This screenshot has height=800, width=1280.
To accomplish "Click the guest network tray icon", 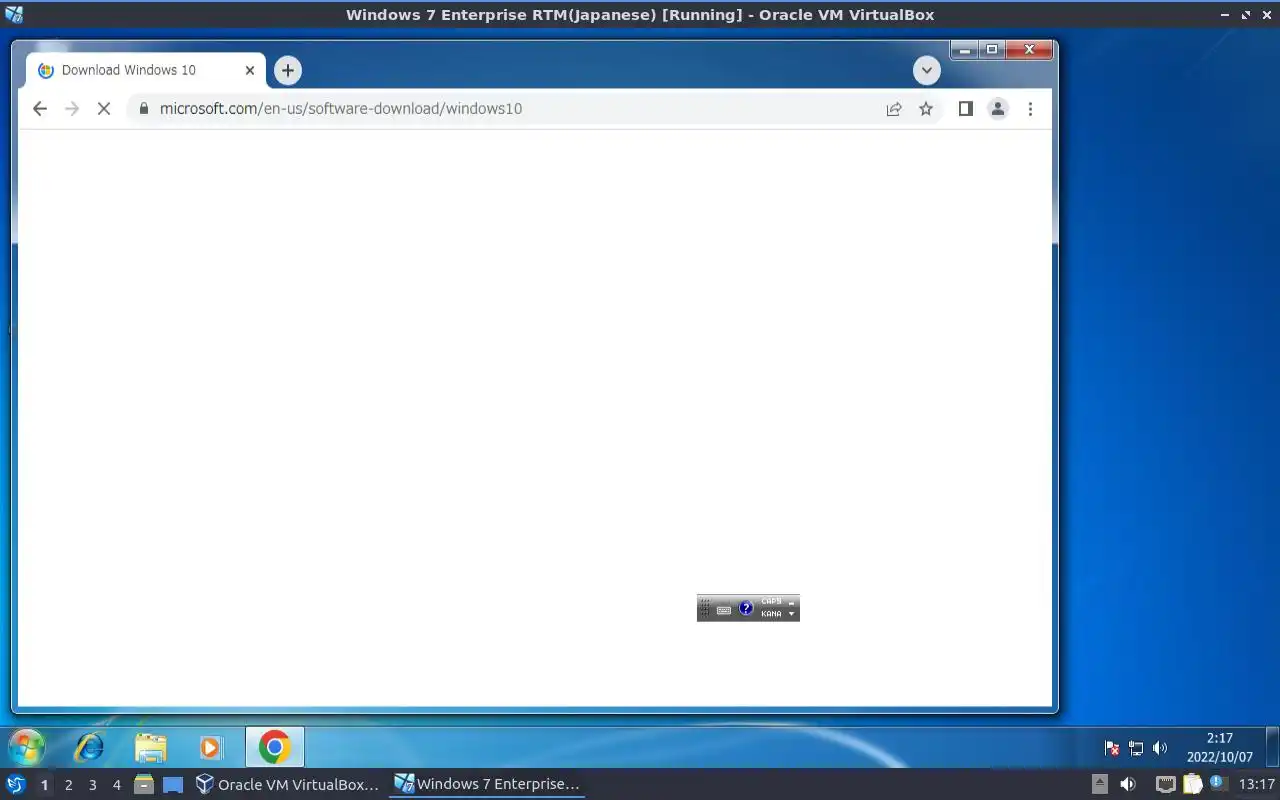I will point(1136,748).
